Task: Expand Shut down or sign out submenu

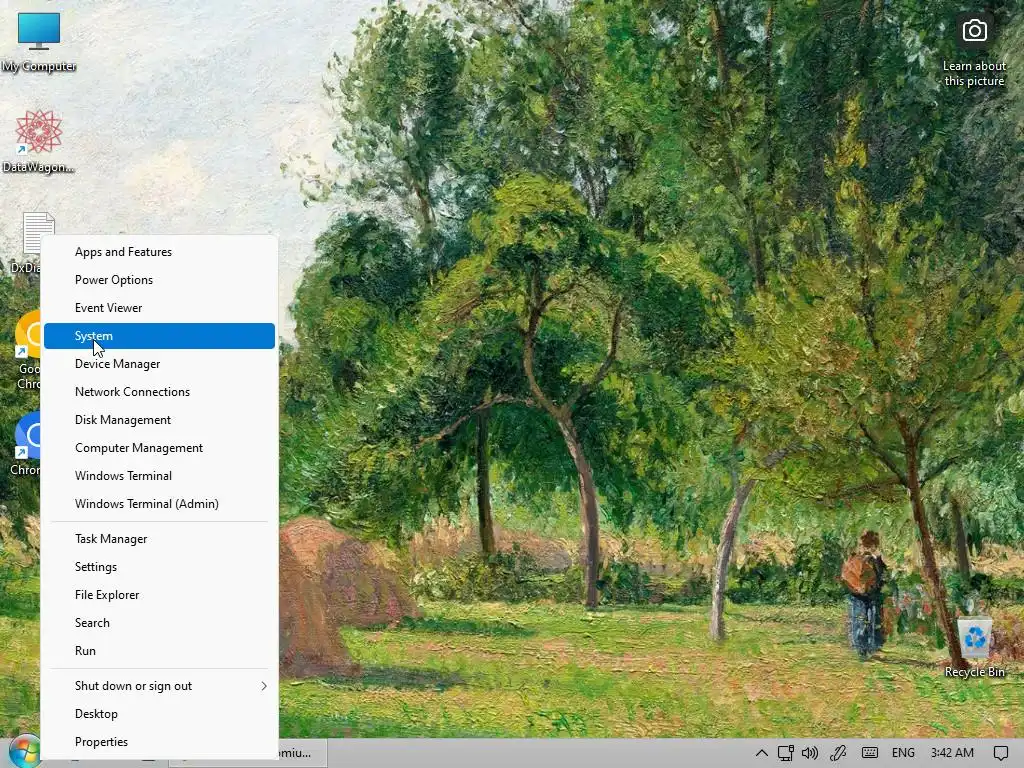Action: click(x=159, y=686)
